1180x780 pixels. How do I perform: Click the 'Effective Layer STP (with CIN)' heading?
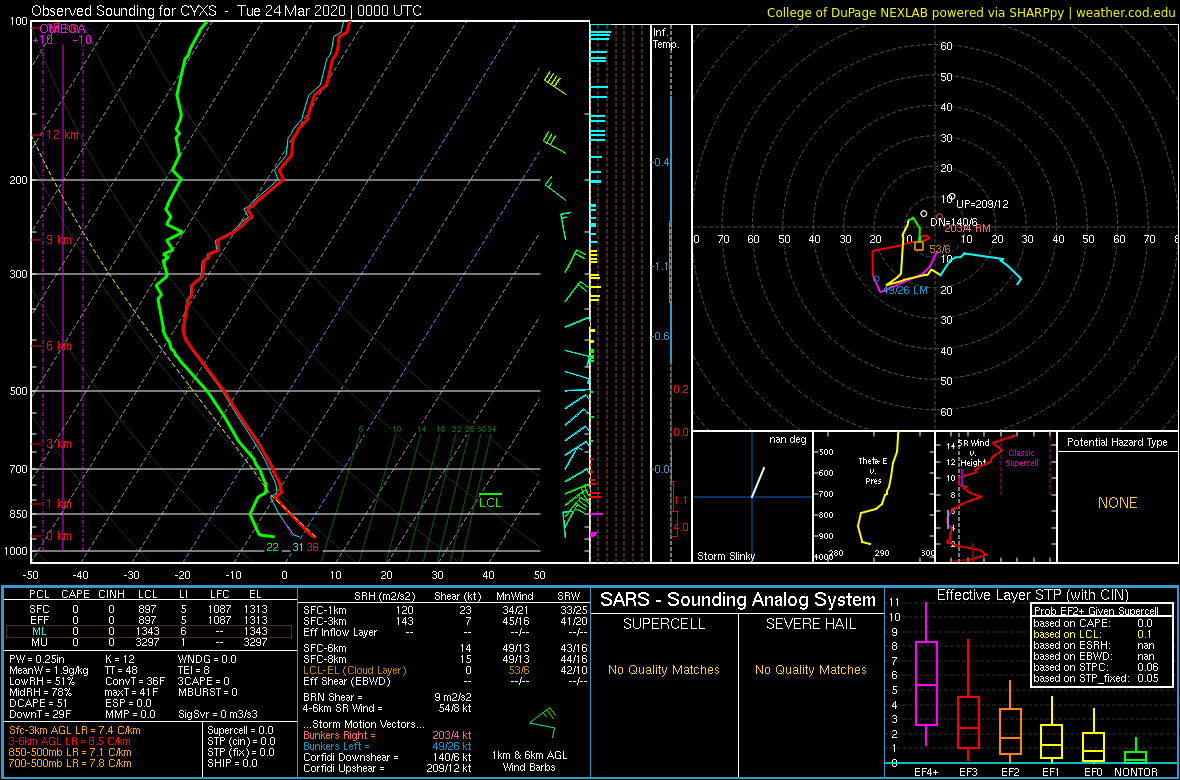point(1031,596)
